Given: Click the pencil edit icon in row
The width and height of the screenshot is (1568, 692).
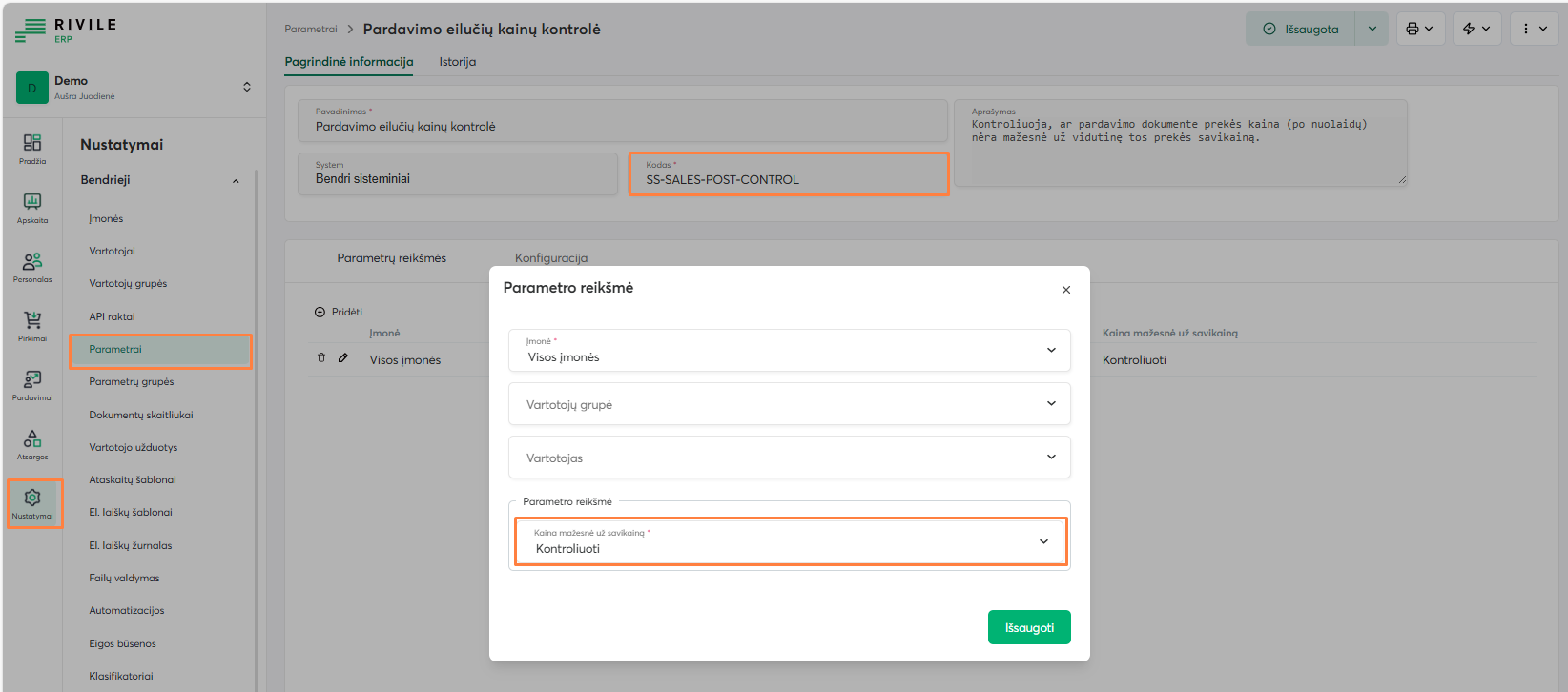Looking at the screenshot, I should [x=343, y=358].
